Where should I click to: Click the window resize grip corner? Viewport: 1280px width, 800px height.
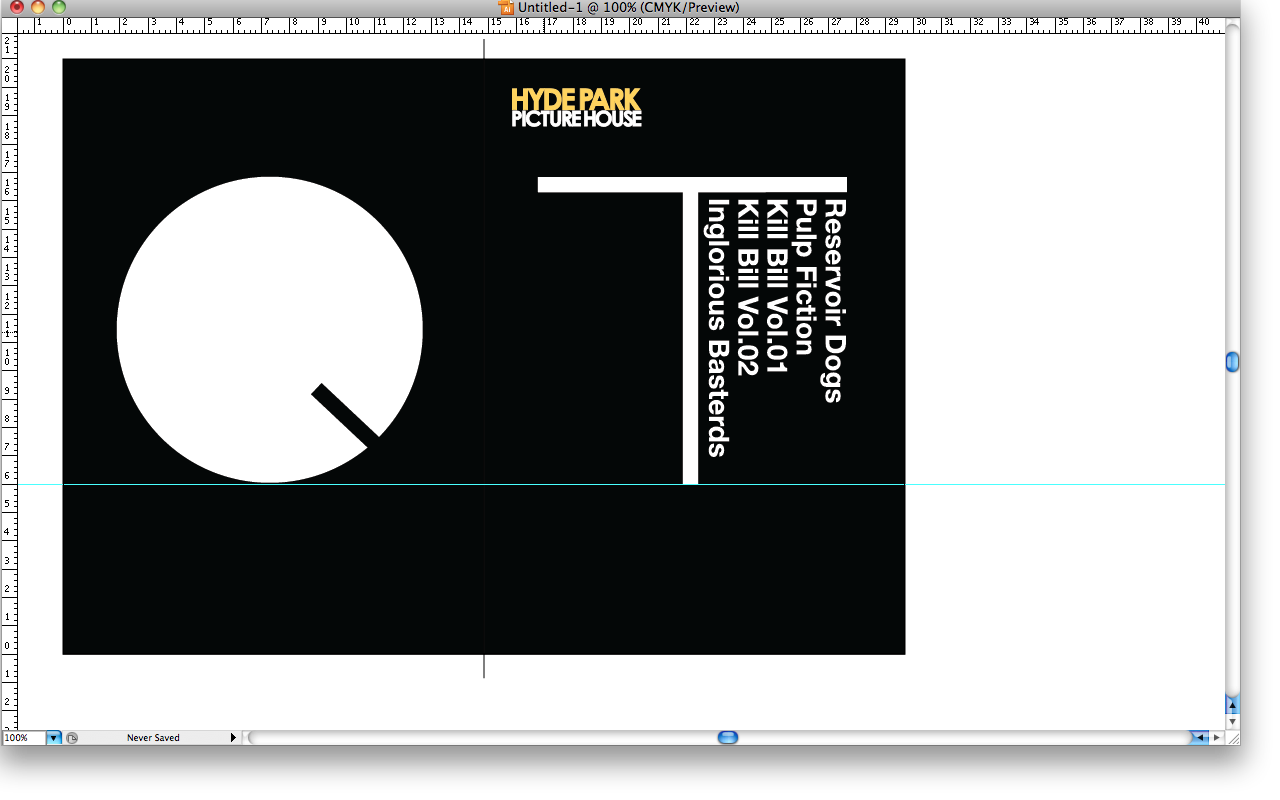tap(1233, 738)
